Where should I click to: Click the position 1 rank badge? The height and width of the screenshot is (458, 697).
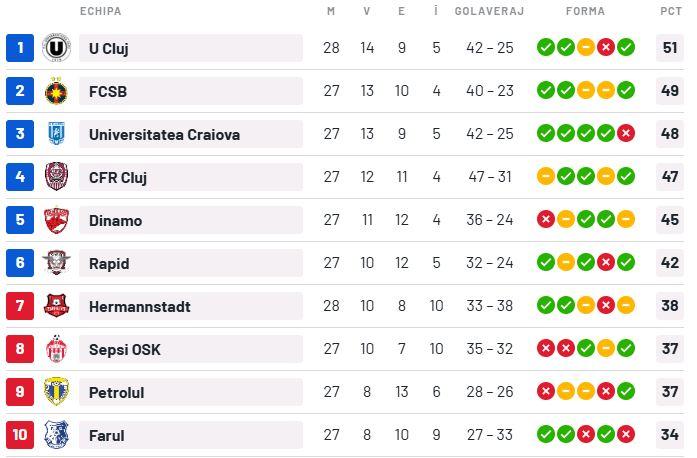point(20,48)
